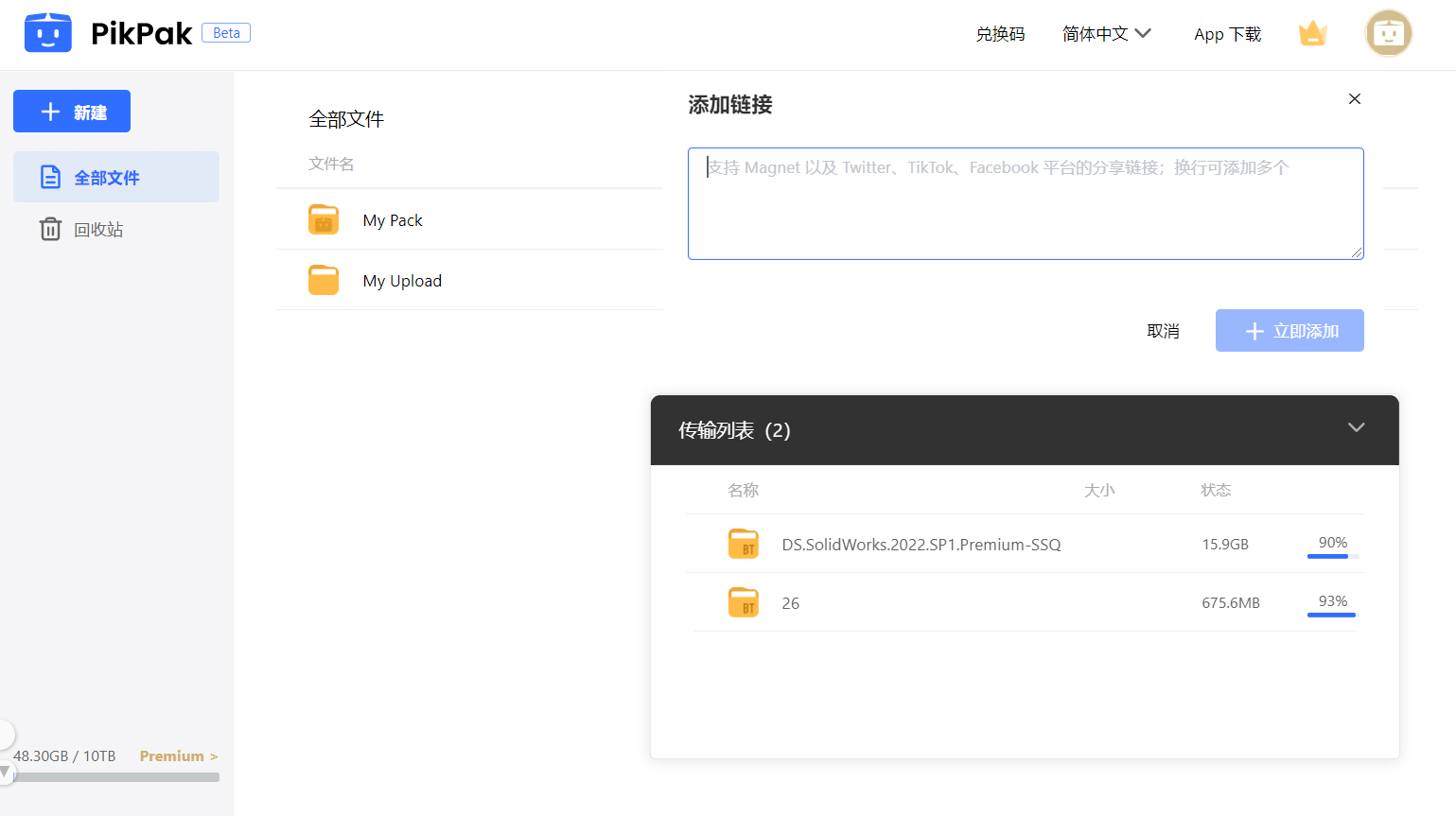Click the 93% progress bar of 26
The height and width of the screenshot is (816, 1456).
click(1333, 615)
